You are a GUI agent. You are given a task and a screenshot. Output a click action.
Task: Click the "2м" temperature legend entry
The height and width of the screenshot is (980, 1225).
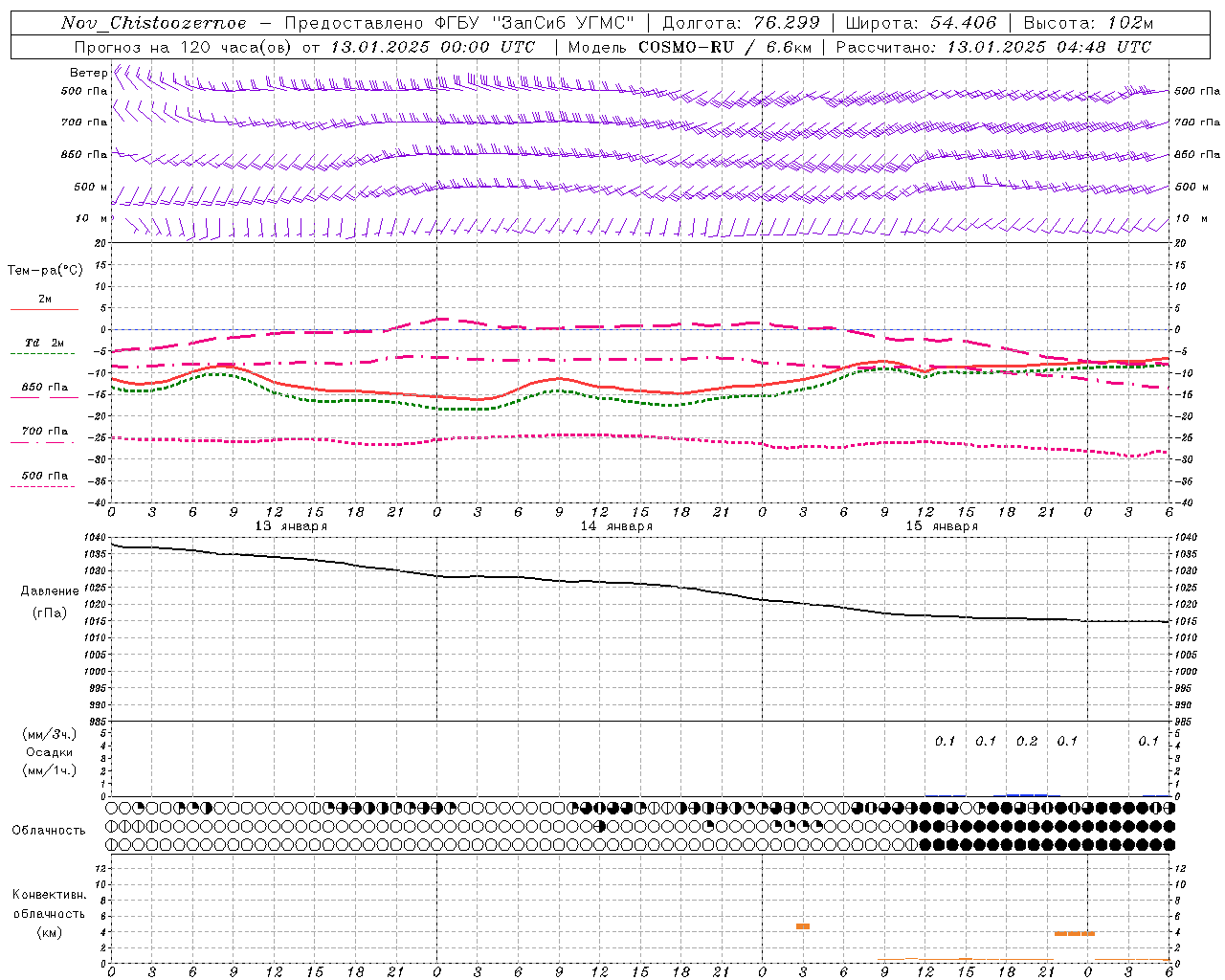point(45,300)
